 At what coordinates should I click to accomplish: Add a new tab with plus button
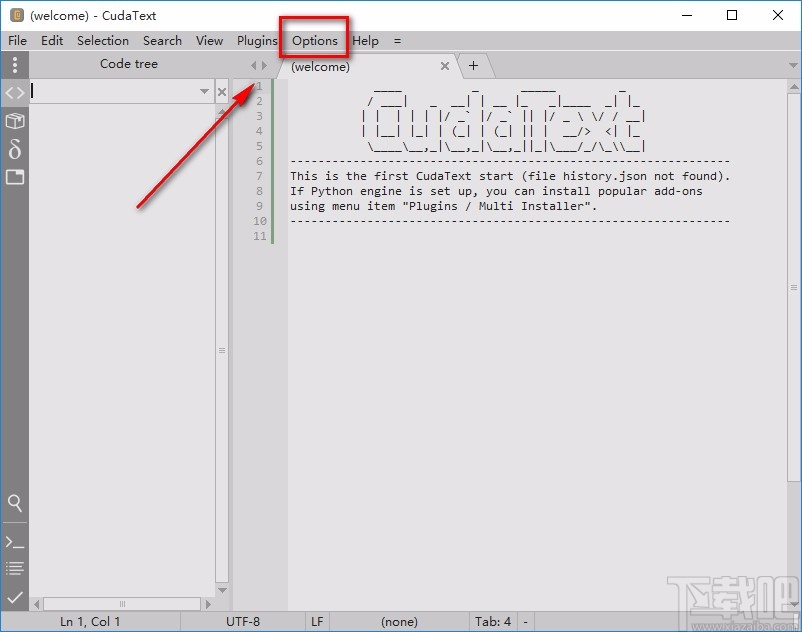click(x=473, y=65)
